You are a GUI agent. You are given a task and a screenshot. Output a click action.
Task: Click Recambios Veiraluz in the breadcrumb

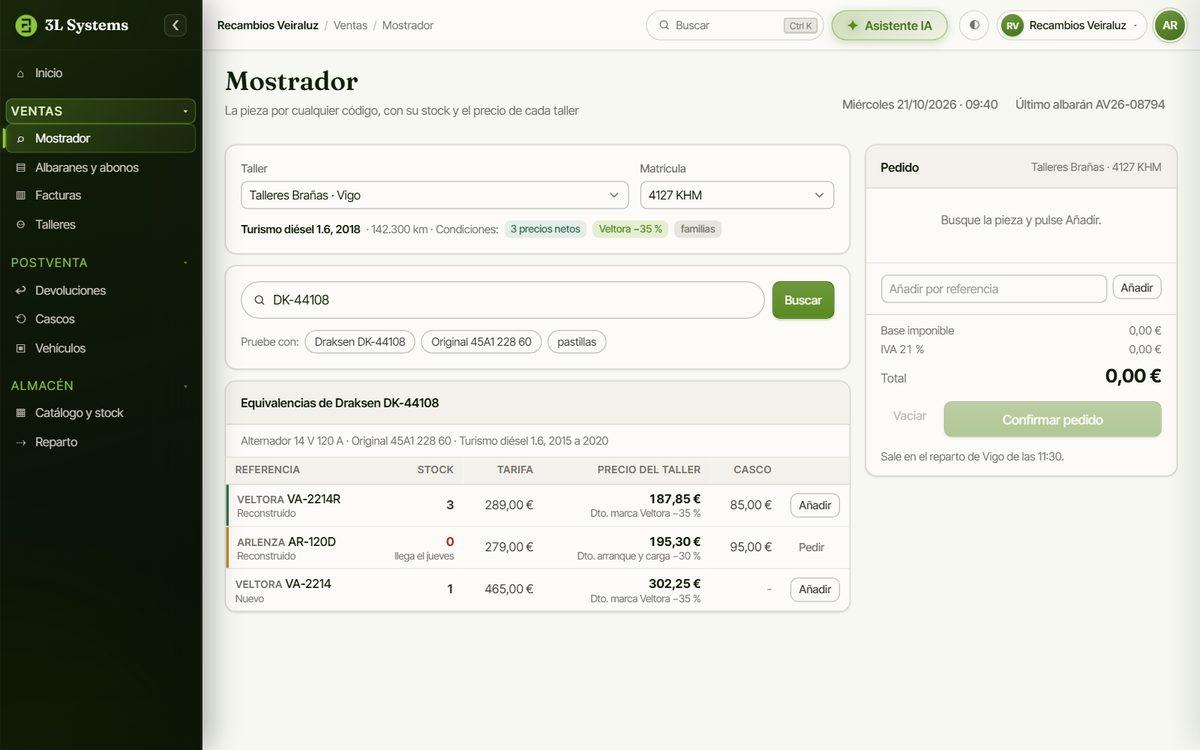pos(266,25)
